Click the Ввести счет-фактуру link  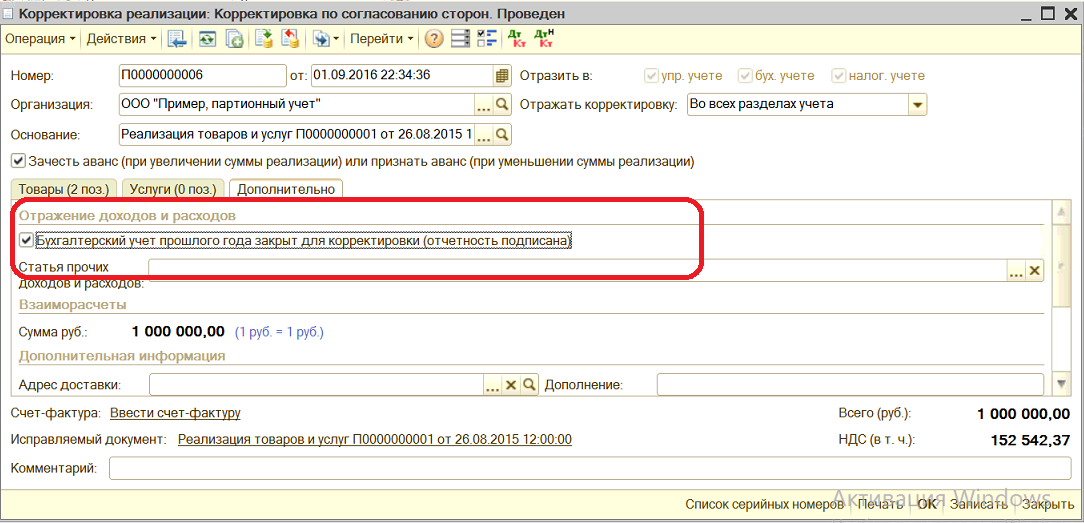(175, 413)
